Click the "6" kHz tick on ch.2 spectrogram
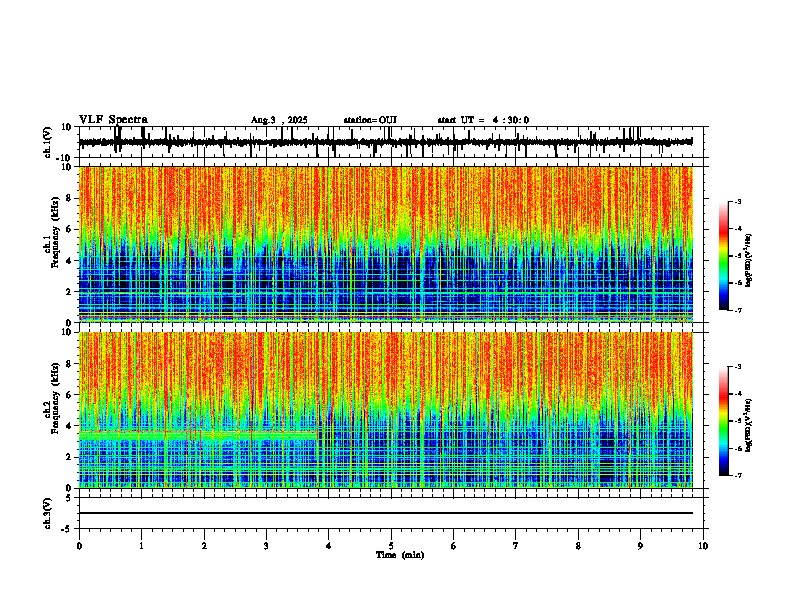Image resolution: width=792 pixels, height=612 pixels. pos(70,394)
